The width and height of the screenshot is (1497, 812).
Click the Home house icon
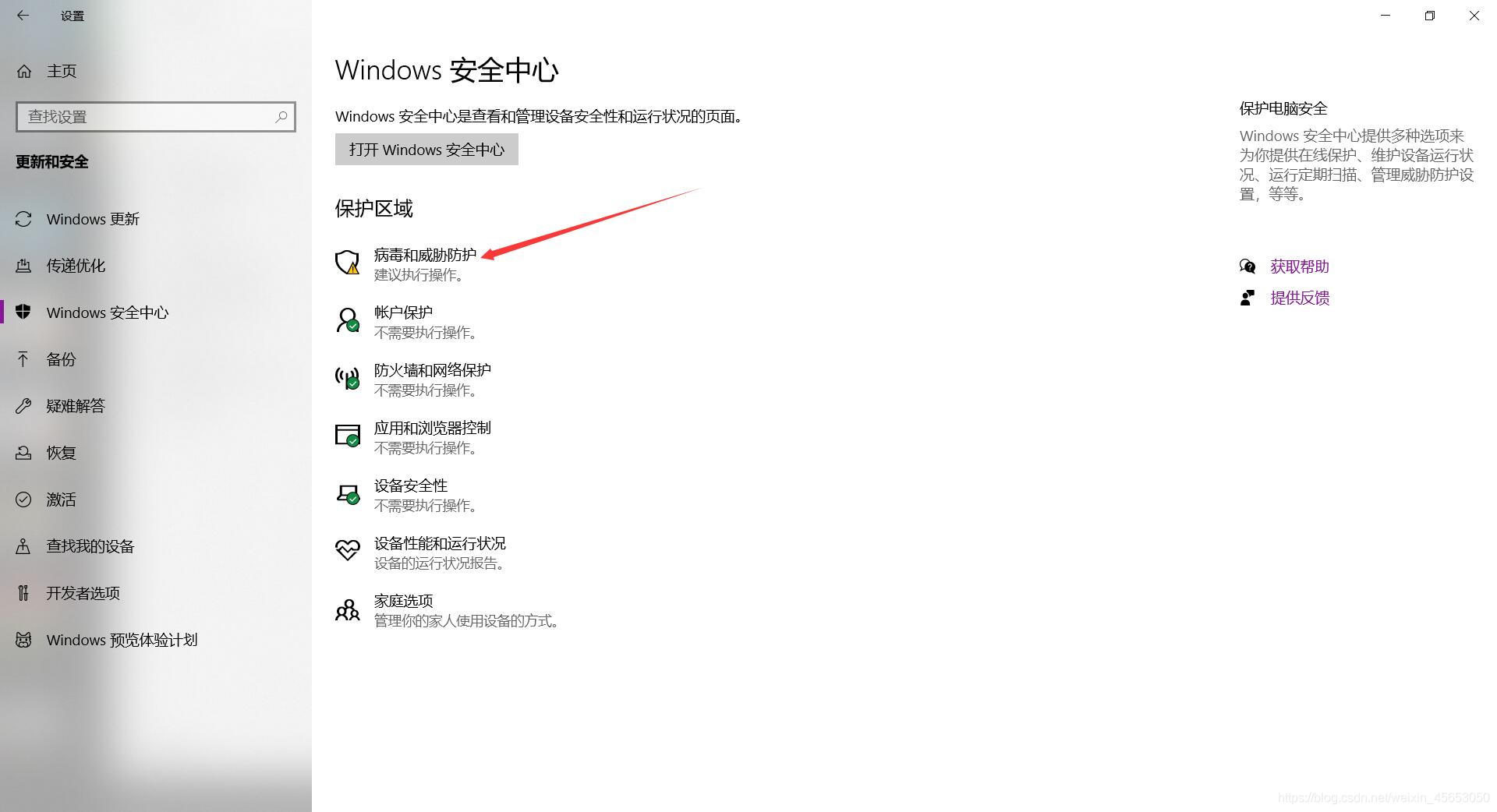point(24,71)
